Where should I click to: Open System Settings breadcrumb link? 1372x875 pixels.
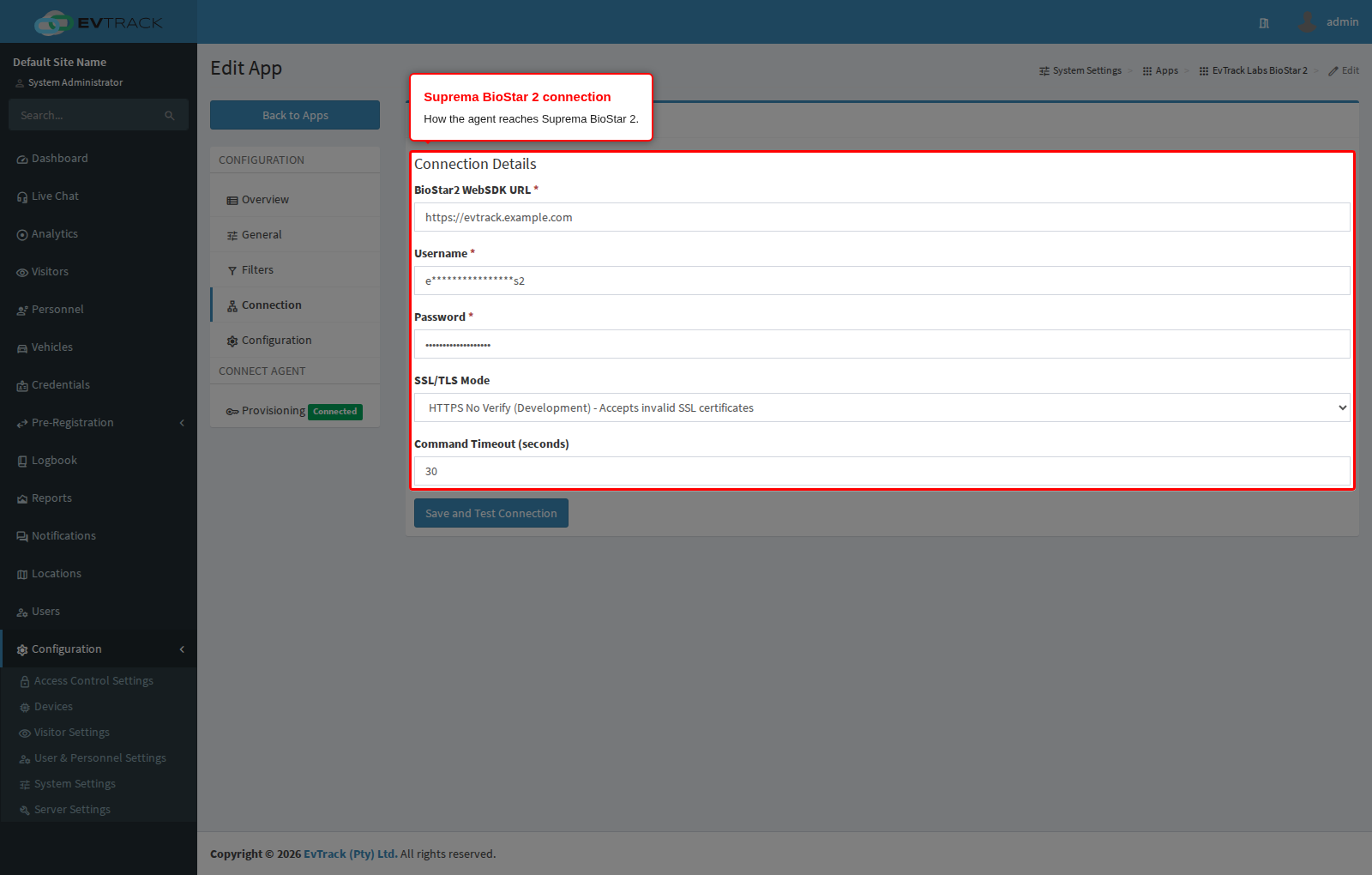1080,70
